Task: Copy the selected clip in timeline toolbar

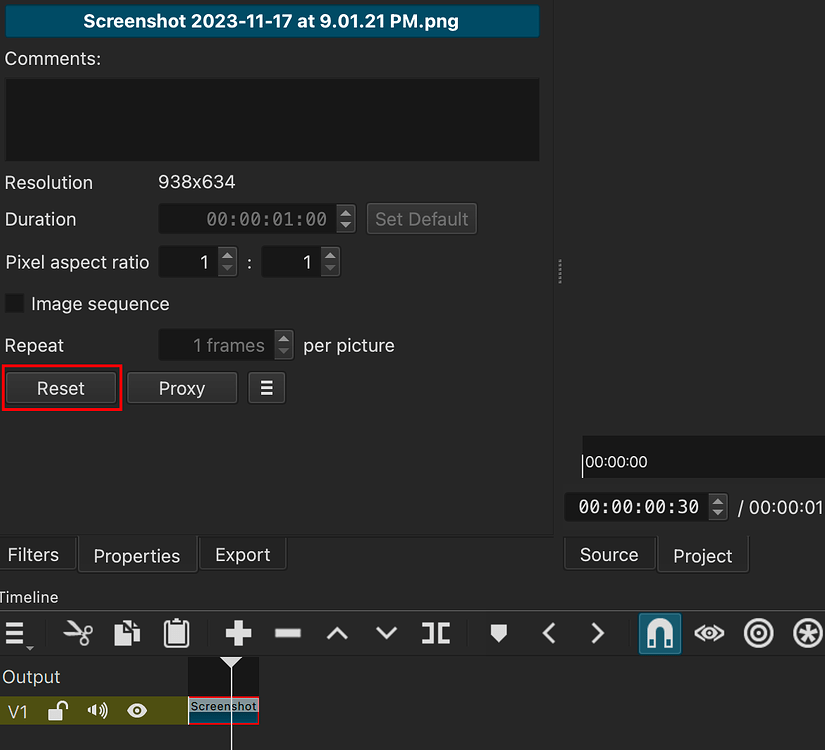Action: coord(127,633)
